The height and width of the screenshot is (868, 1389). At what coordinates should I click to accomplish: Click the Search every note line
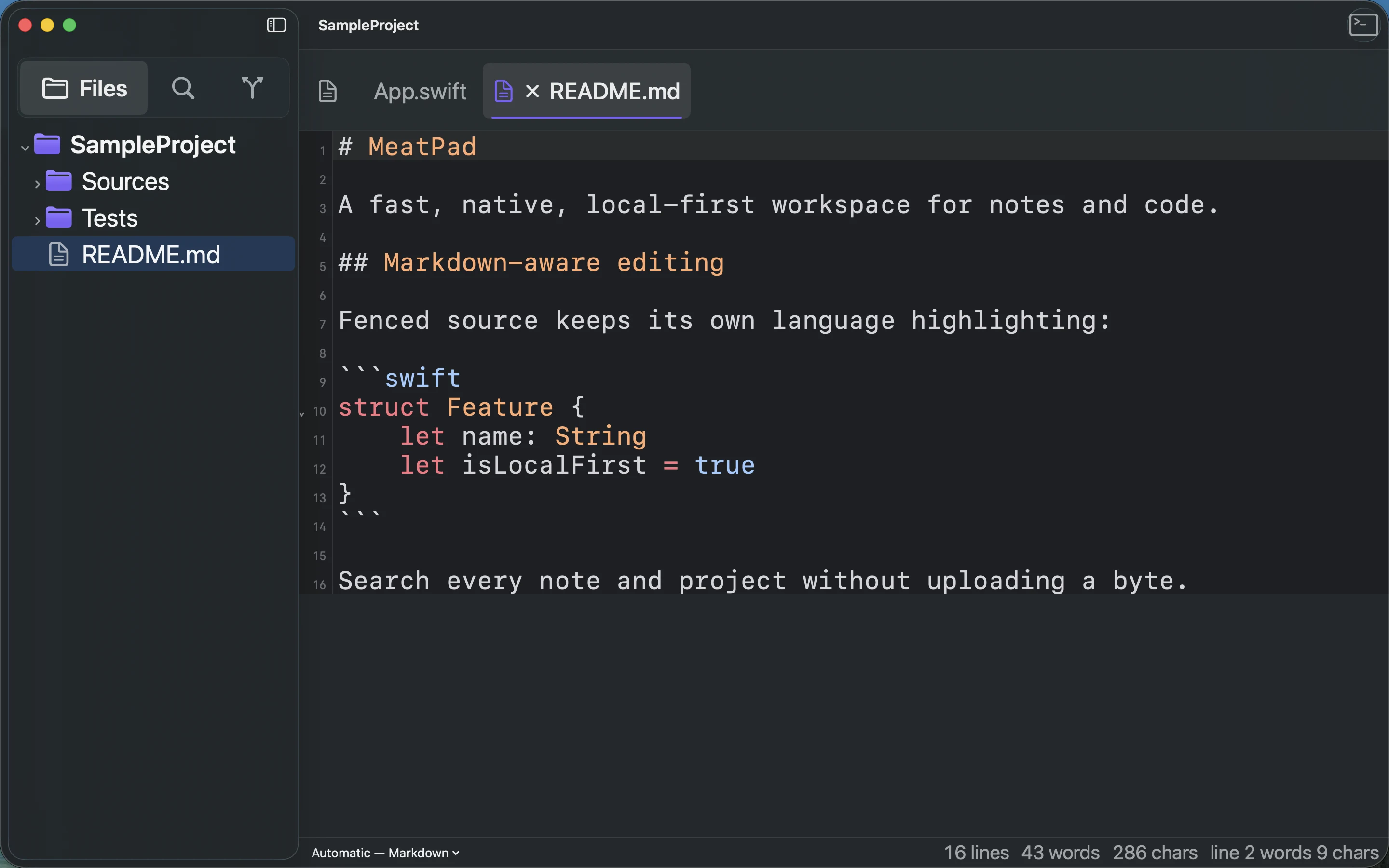pos(763,581)
